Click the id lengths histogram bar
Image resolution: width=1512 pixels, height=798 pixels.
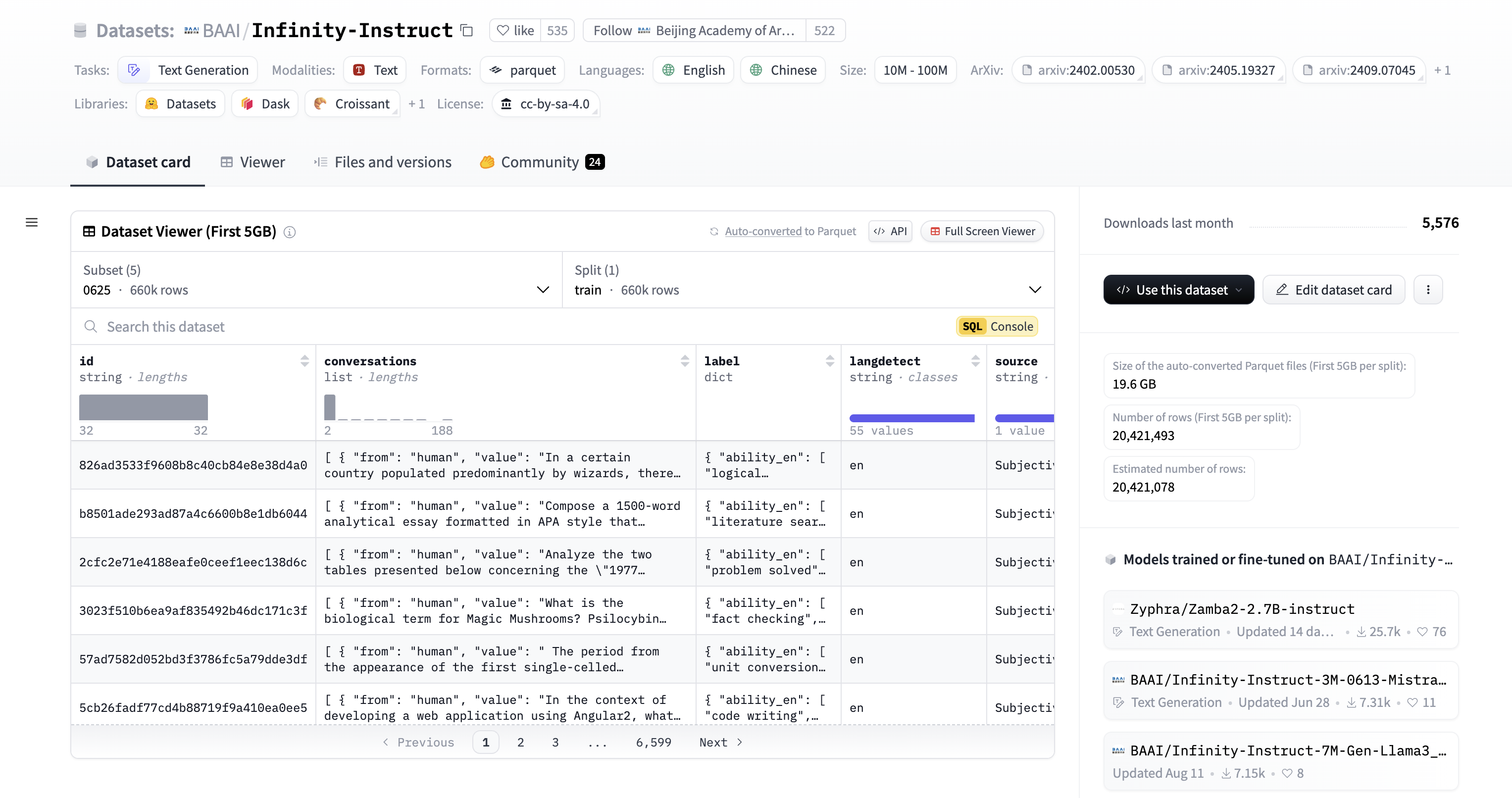click(x=143, y=407)
